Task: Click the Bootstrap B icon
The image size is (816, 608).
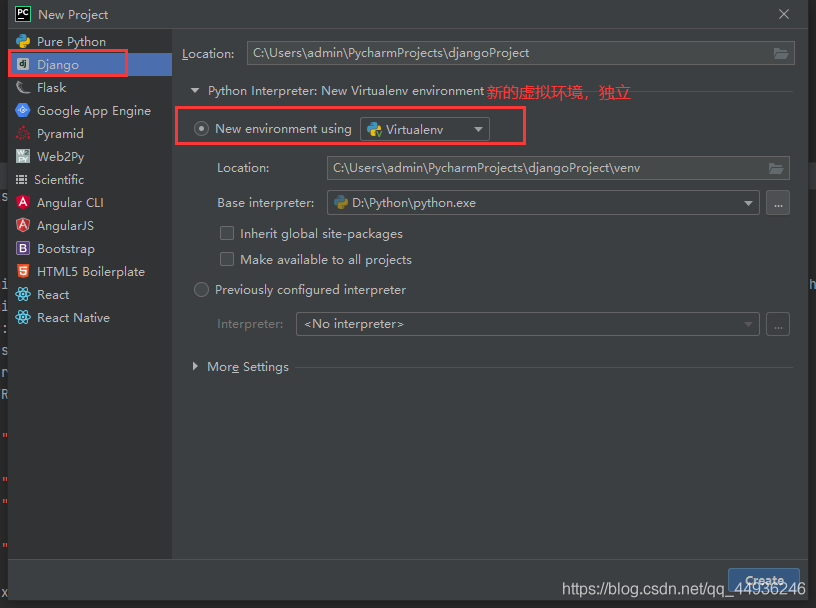Action: [23, 248]
